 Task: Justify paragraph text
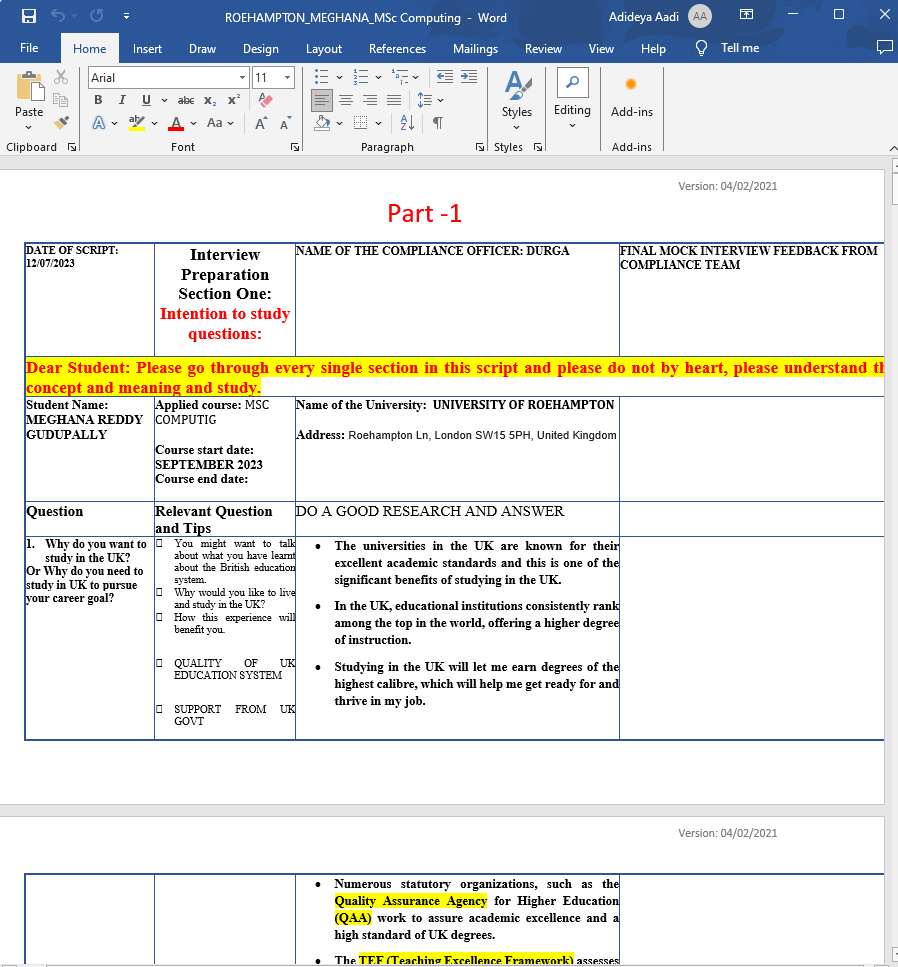click(394, 100)
